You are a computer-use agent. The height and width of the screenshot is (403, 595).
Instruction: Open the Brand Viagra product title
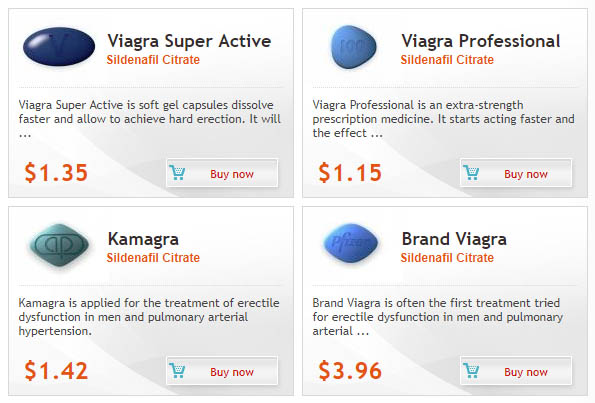[x=454, y=239]
